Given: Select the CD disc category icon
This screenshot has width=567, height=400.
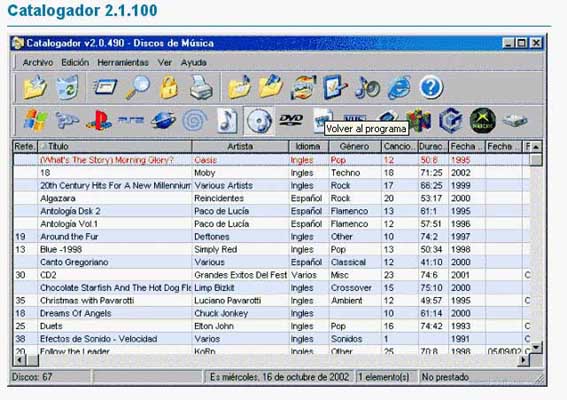Looking at the screenshot, I should pyautogui.click(x=259, y=120).
